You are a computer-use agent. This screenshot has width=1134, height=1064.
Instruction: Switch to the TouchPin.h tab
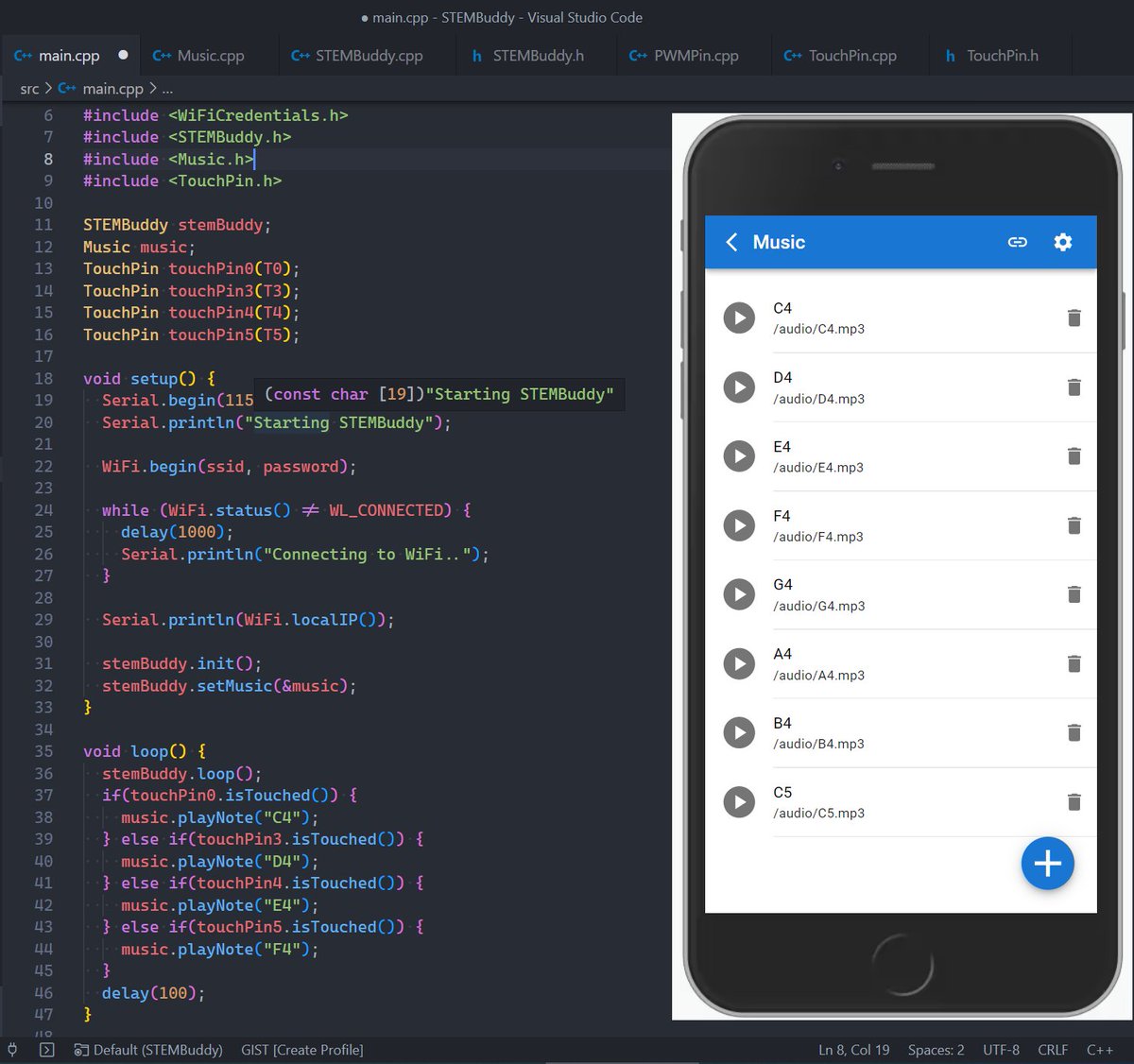coord(1002,56)
